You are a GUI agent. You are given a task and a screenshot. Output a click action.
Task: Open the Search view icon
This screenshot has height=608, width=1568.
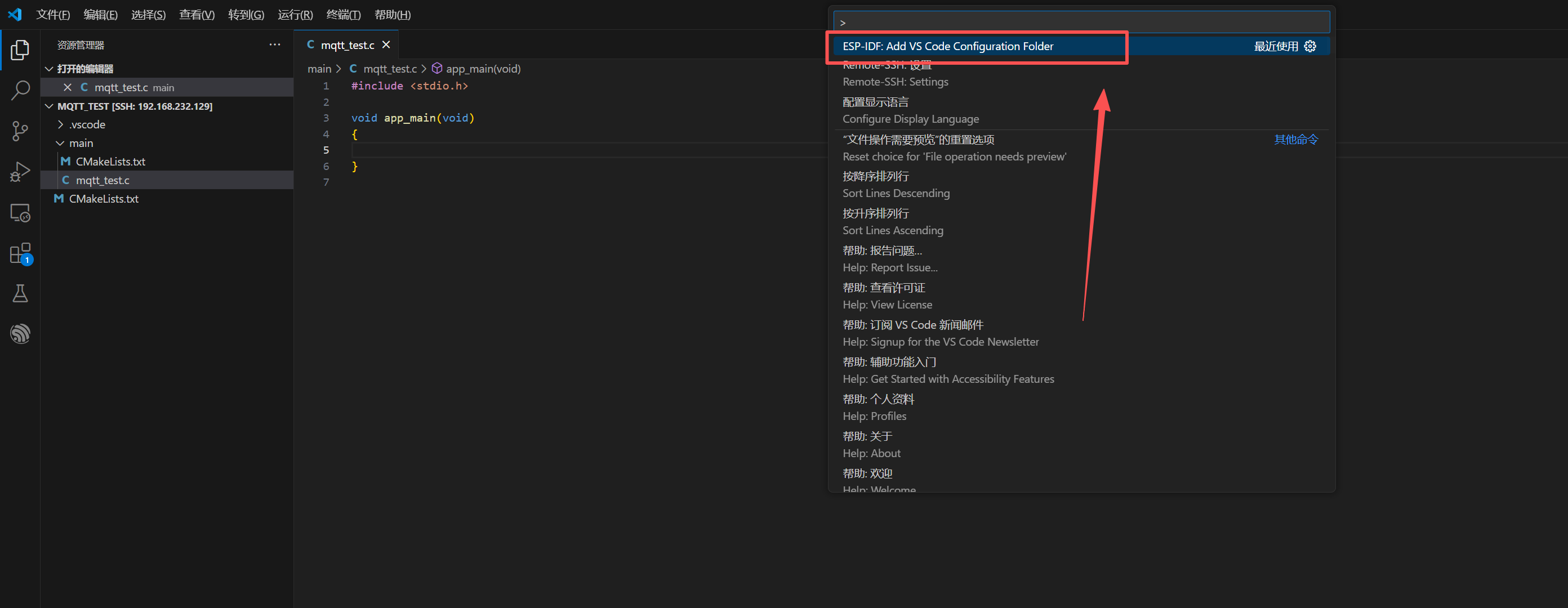click(20, 91)
